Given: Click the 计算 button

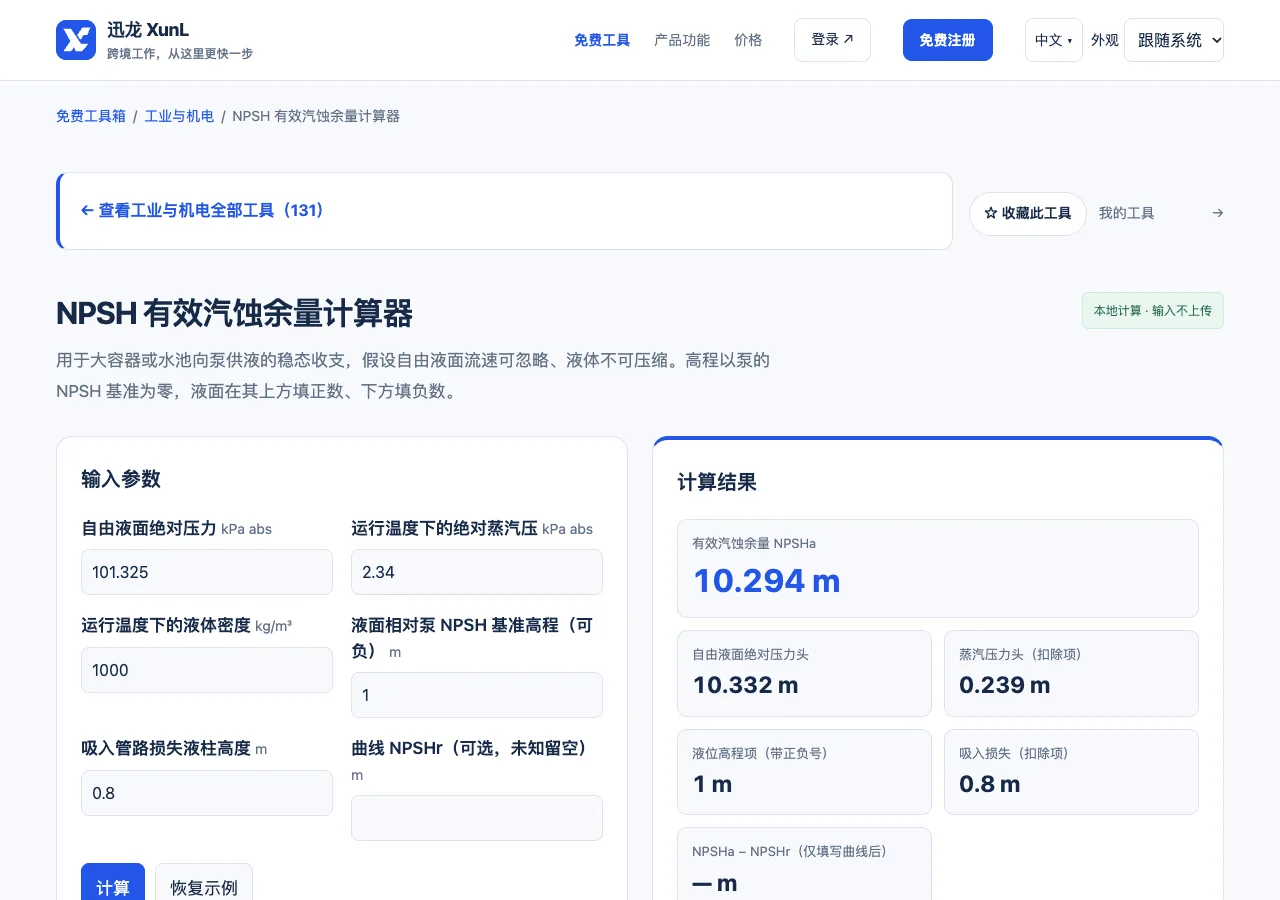Looking at the screenshot, I should [x=113, y=885].
